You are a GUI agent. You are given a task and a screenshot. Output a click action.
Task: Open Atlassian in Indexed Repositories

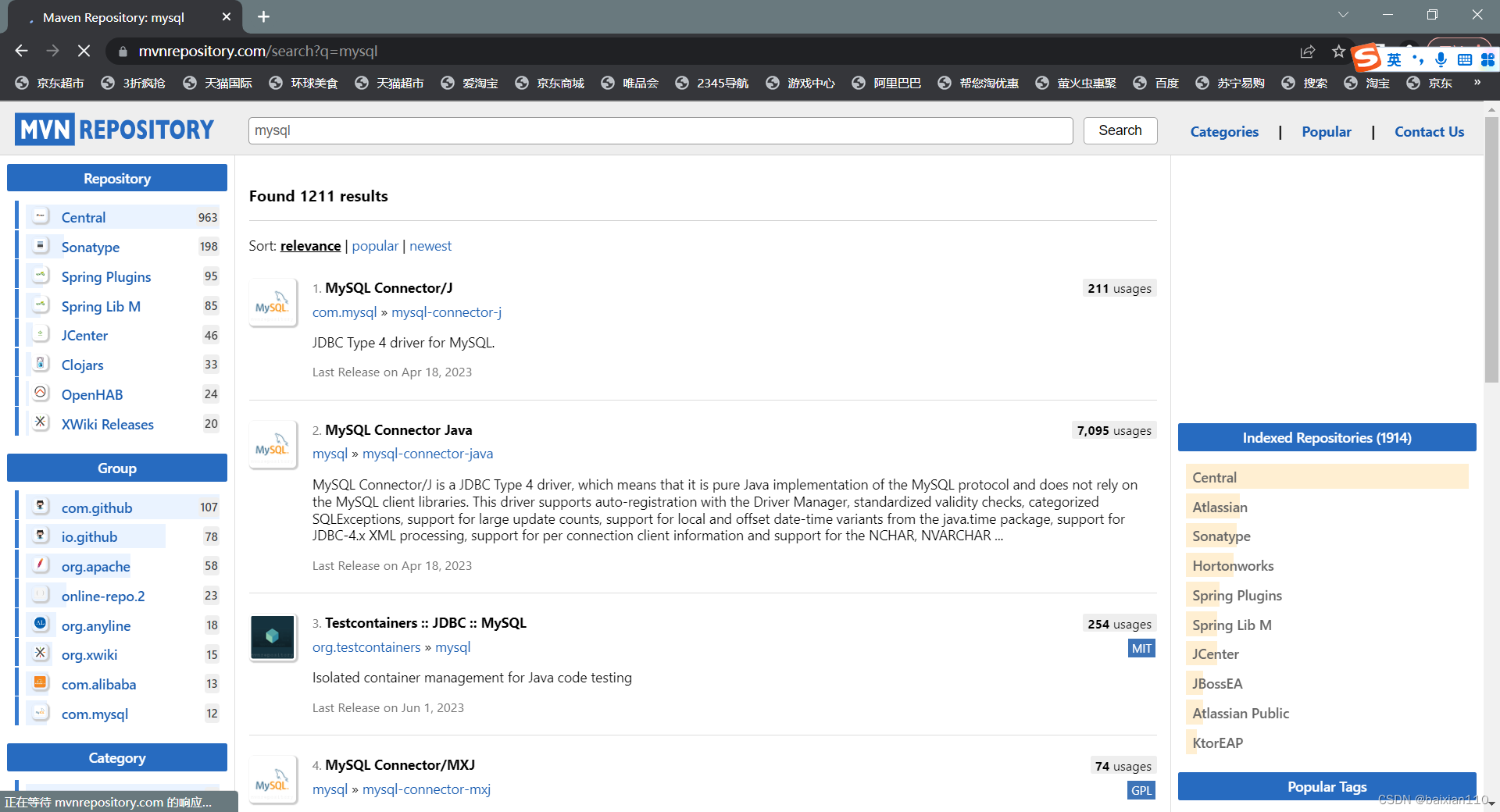[1220, 507]
